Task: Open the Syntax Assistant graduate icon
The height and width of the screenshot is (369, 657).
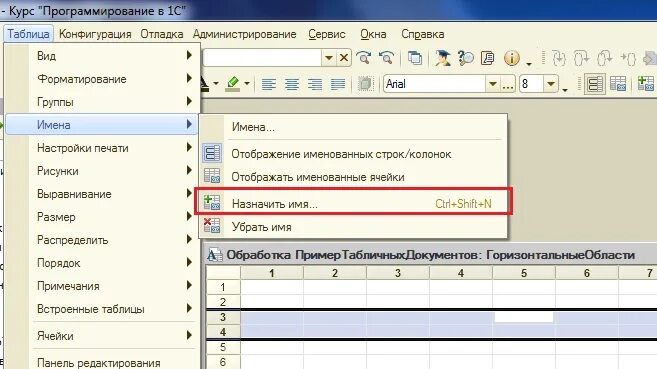Action: point(442,58)
